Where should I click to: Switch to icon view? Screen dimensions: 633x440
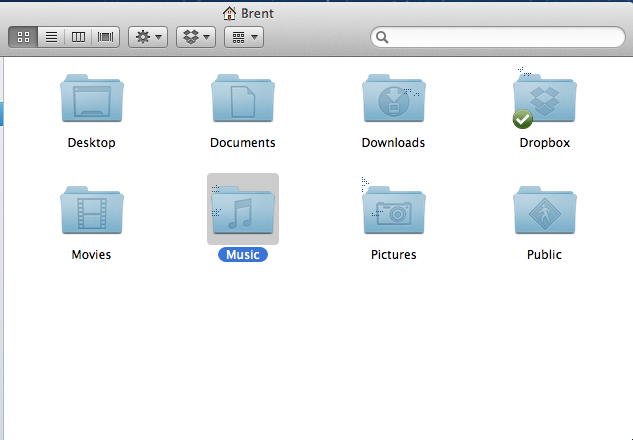[x=23, y=37]
